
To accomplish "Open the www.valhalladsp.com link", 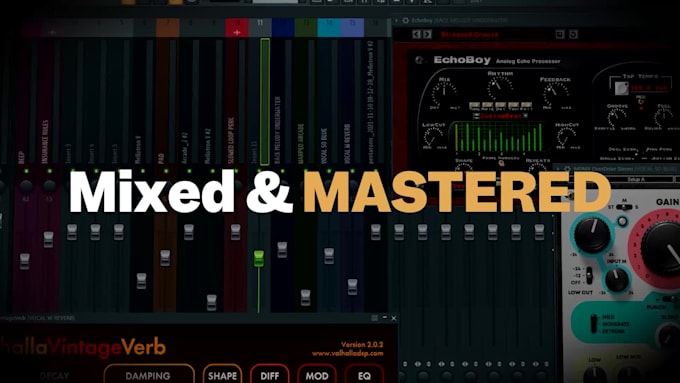I will (x=347, y=354).
